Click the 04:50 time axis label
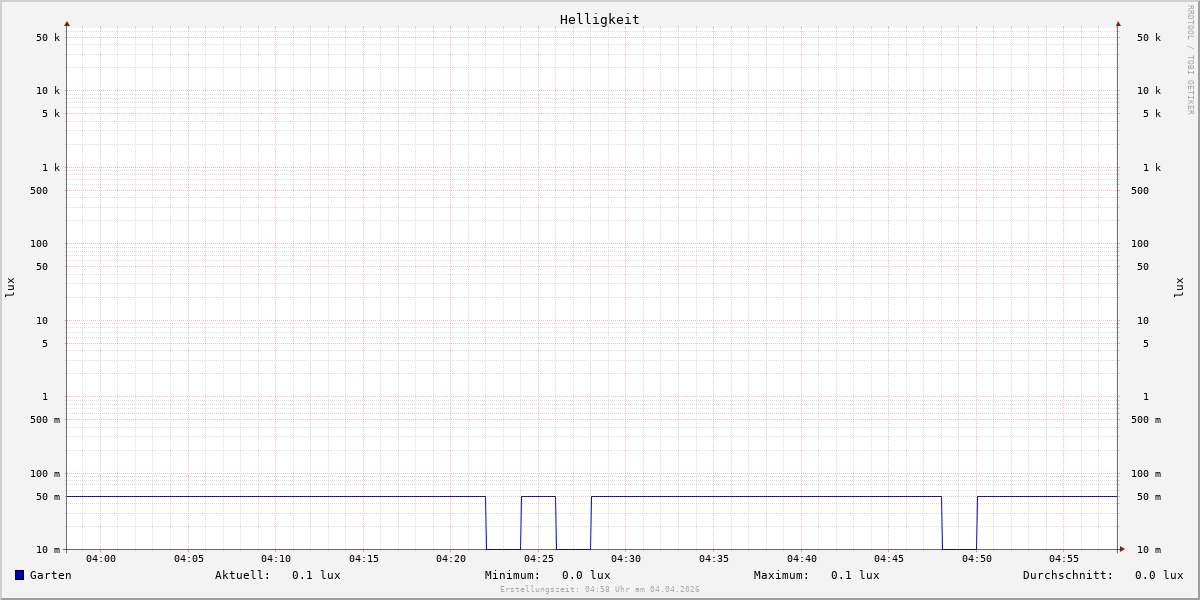1200x600 pixels. [x=977, y=559]
